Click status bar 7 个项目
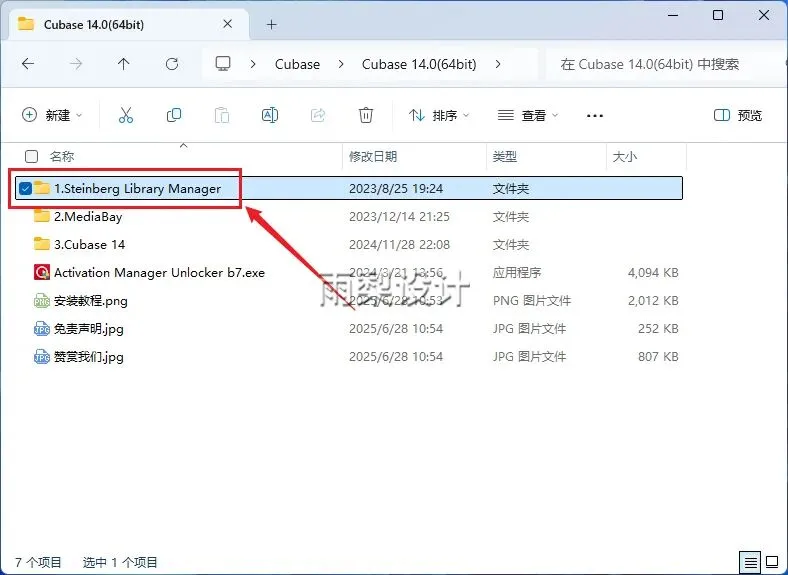This screenshot has width=788, height=575. pyautogui.click(x=38, y=562)
